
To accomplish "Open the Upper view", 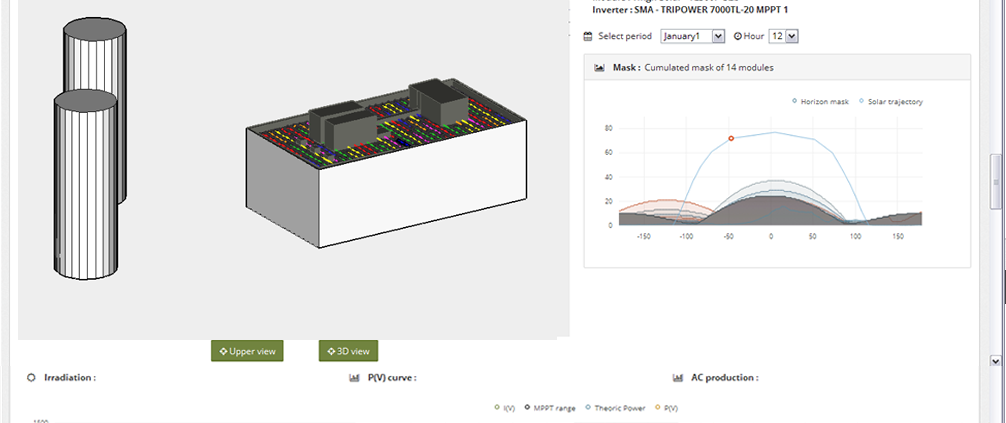I will 247,351.
